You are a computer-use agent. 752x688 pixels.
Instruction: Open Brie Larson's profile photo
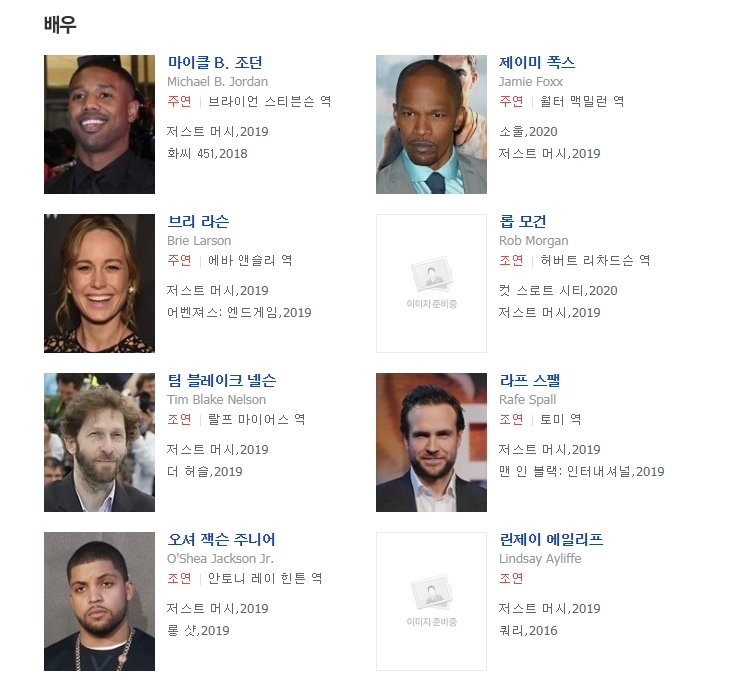[x=99, y=283]
